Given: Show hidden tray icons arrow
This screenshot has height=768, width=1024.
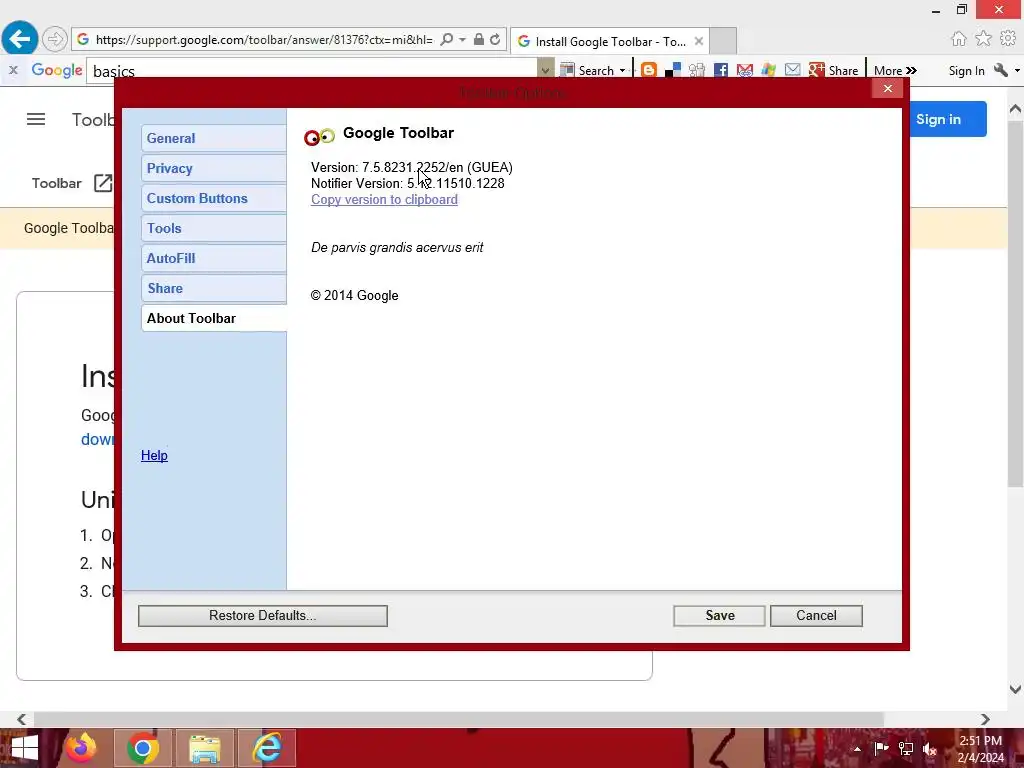Looking at the screenshot, I should click(857, 749).
